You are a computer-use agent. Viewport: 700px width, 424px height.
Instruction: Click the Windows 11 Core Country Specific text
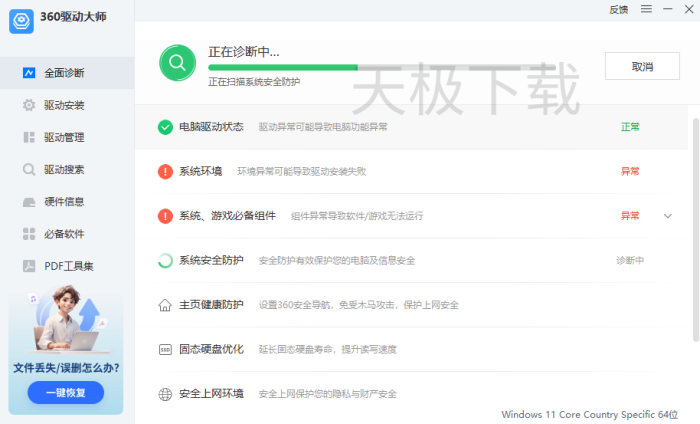click(x=590, y=415)
